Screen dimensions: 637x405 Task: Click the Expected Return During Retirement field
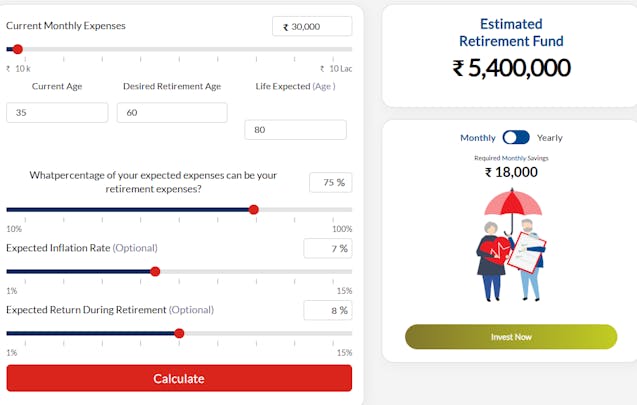coord(328,310)
